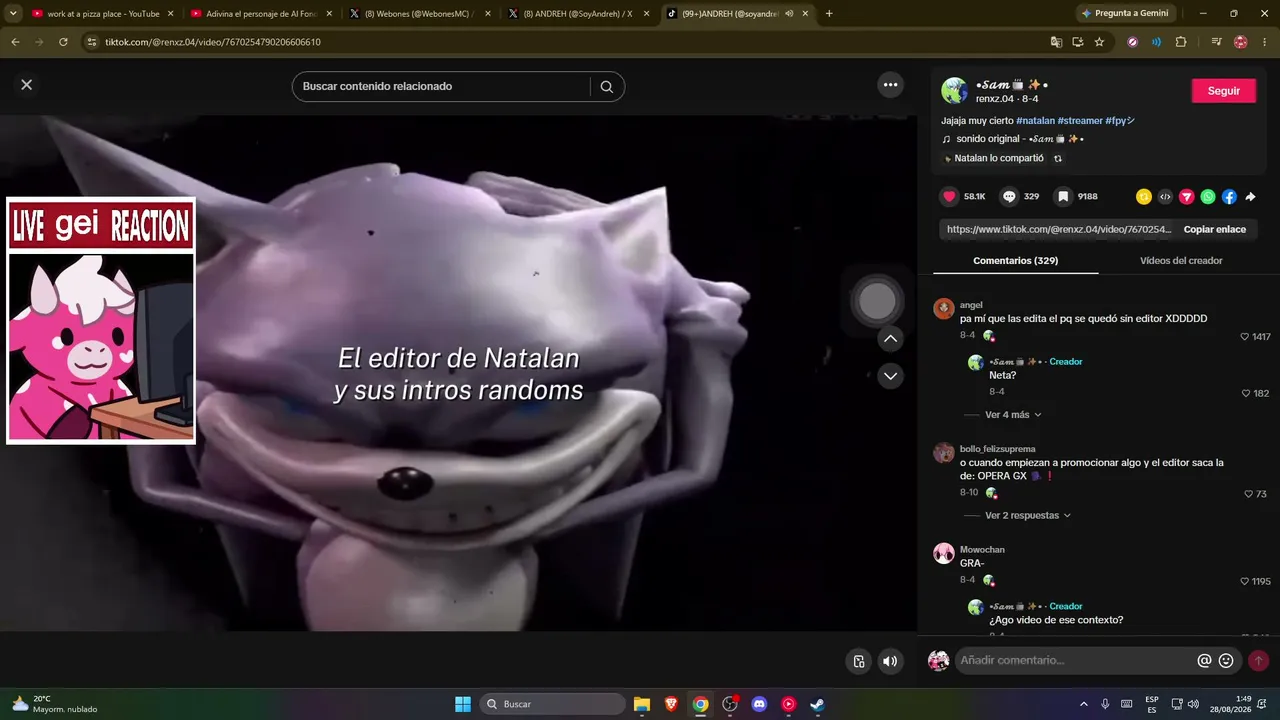Click the #natalan hashtag link
This screenshot has height=720, width=1280.
pos(1035,121)
